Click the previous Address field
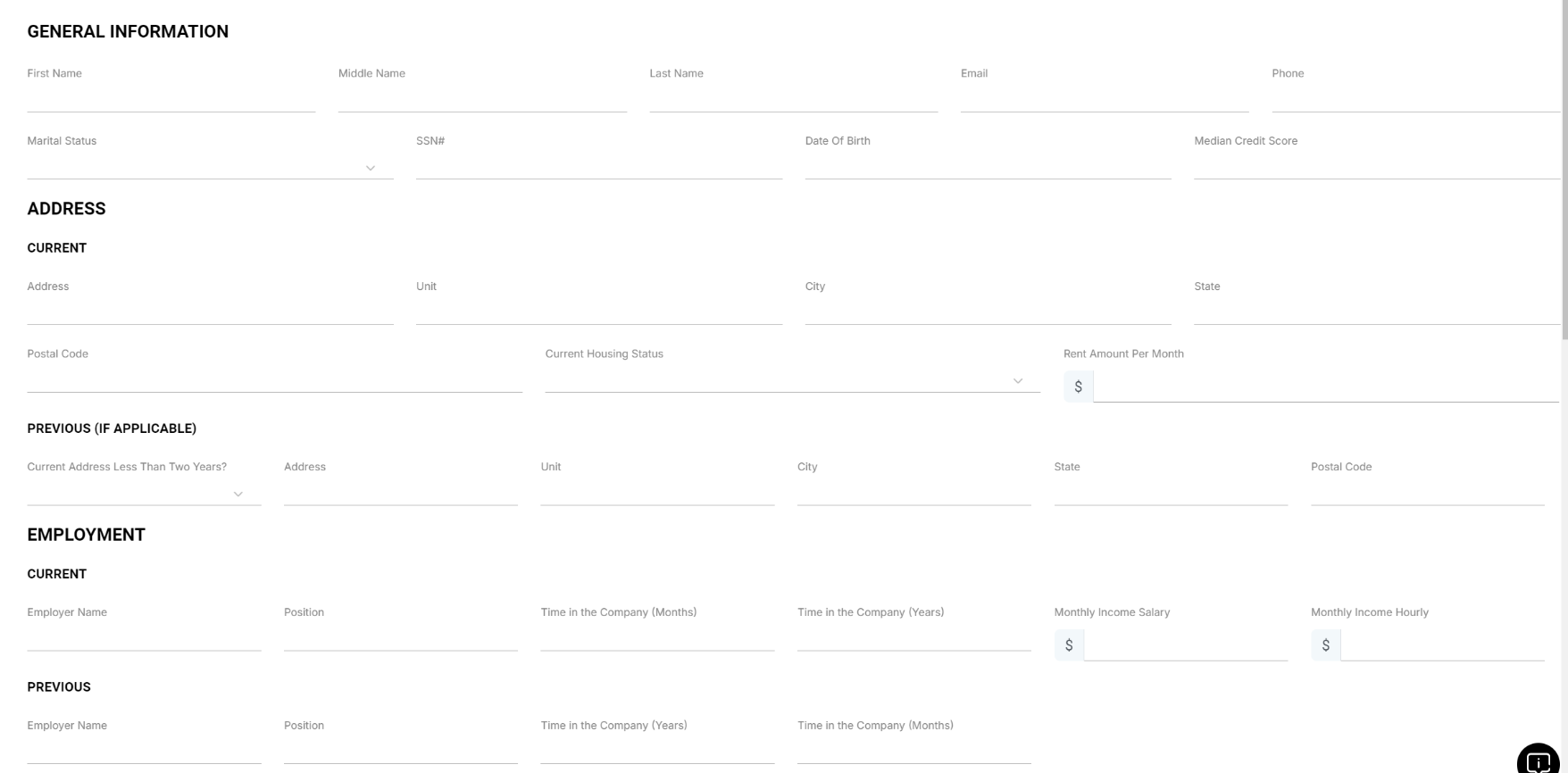Image resolution: width=1568 pixels, height=773 pixels. (x=401, y=494)
